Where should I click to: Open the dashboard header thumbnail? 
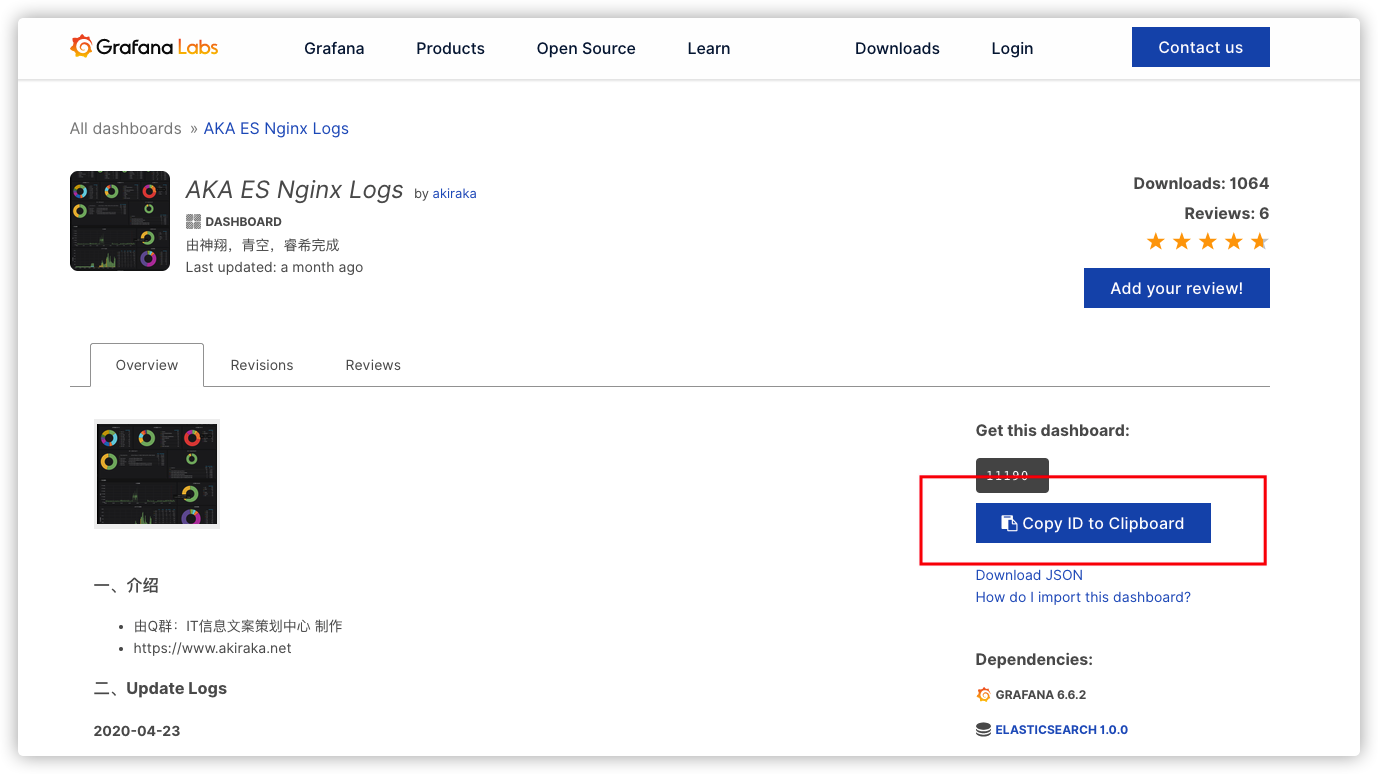pos(120,221)
